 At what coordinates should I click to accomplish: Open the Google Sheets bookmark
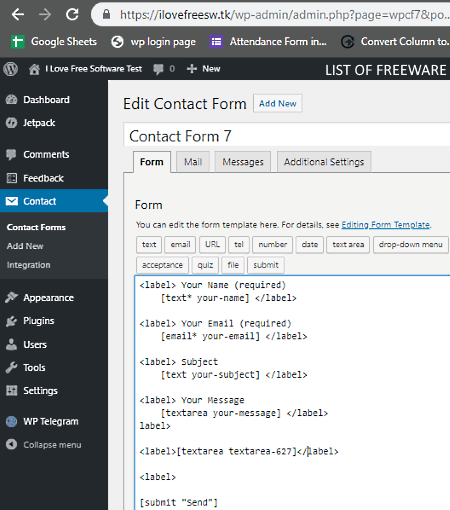(54, 42)
